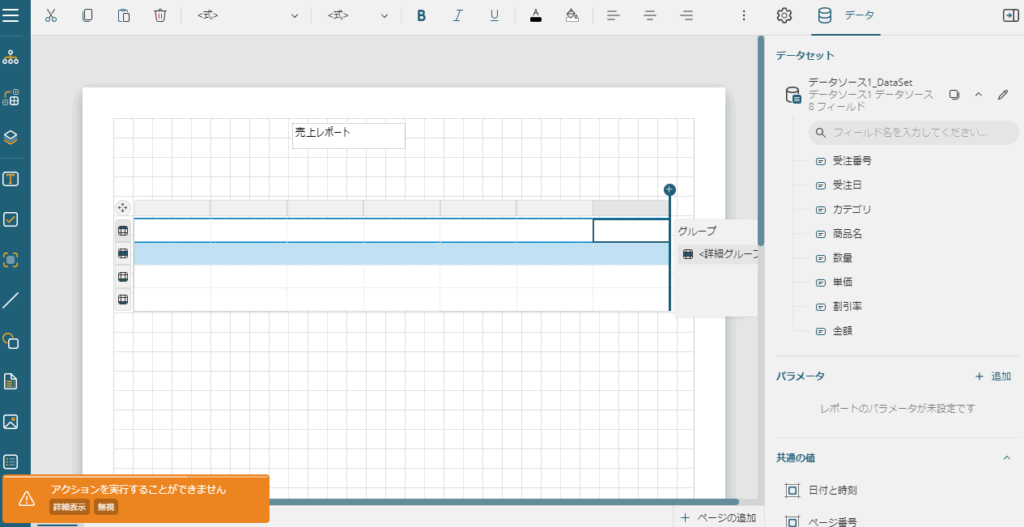This screenshot has height=527, width=1024.
Task: Open the hamburger main menu
Action: (15, 15)
